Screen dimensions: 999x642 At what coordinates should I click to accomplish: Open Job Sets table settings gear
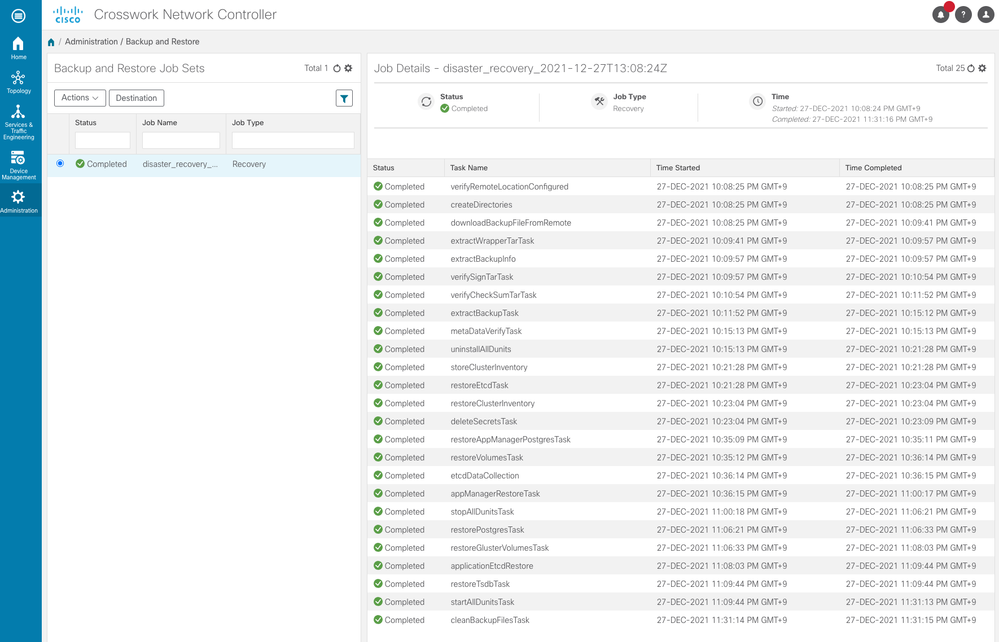(x=349, y=68)
